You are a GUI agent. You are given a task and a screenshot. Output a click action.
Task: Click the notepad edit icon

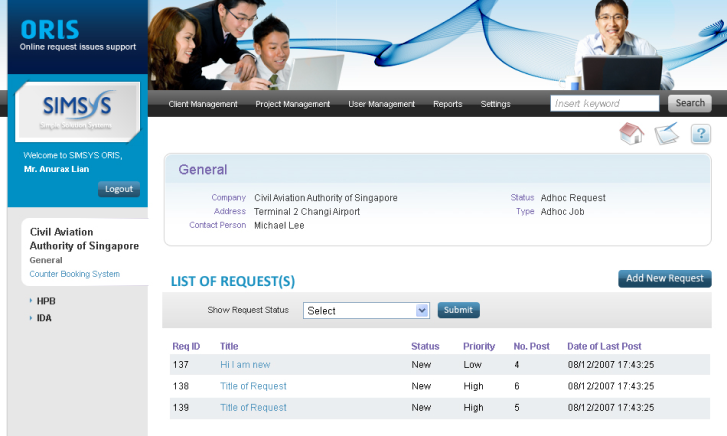point(667,134)
